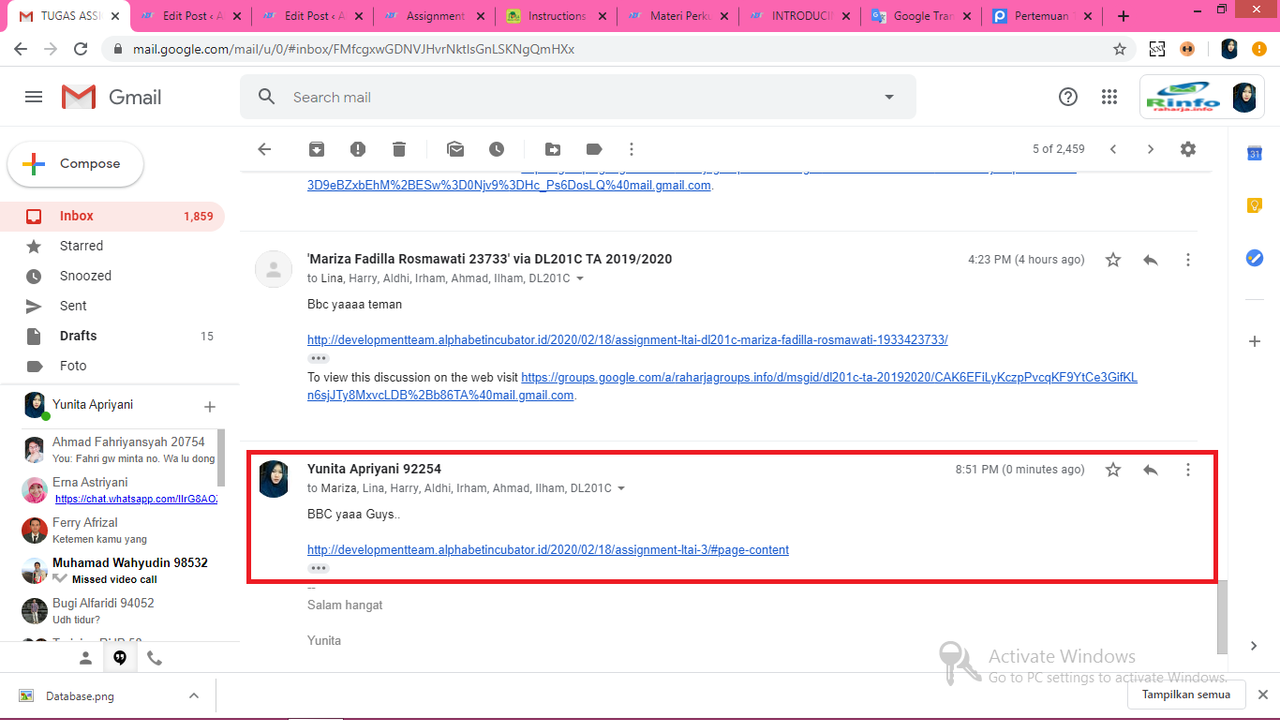1280x720 pixels.
Task: Open Gmail settings gear
Action: point(1188,149)
